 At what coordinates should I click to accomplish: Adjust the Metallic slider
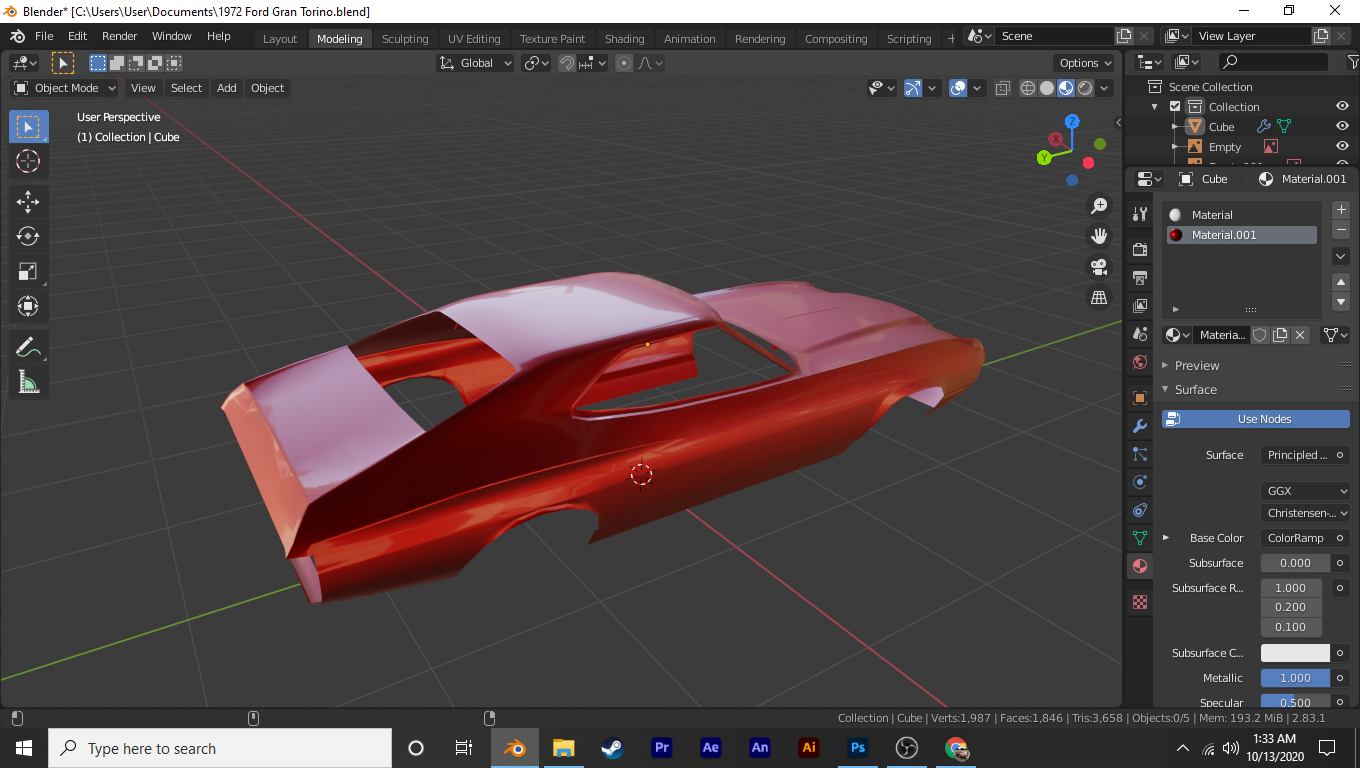click(1295, 678)
